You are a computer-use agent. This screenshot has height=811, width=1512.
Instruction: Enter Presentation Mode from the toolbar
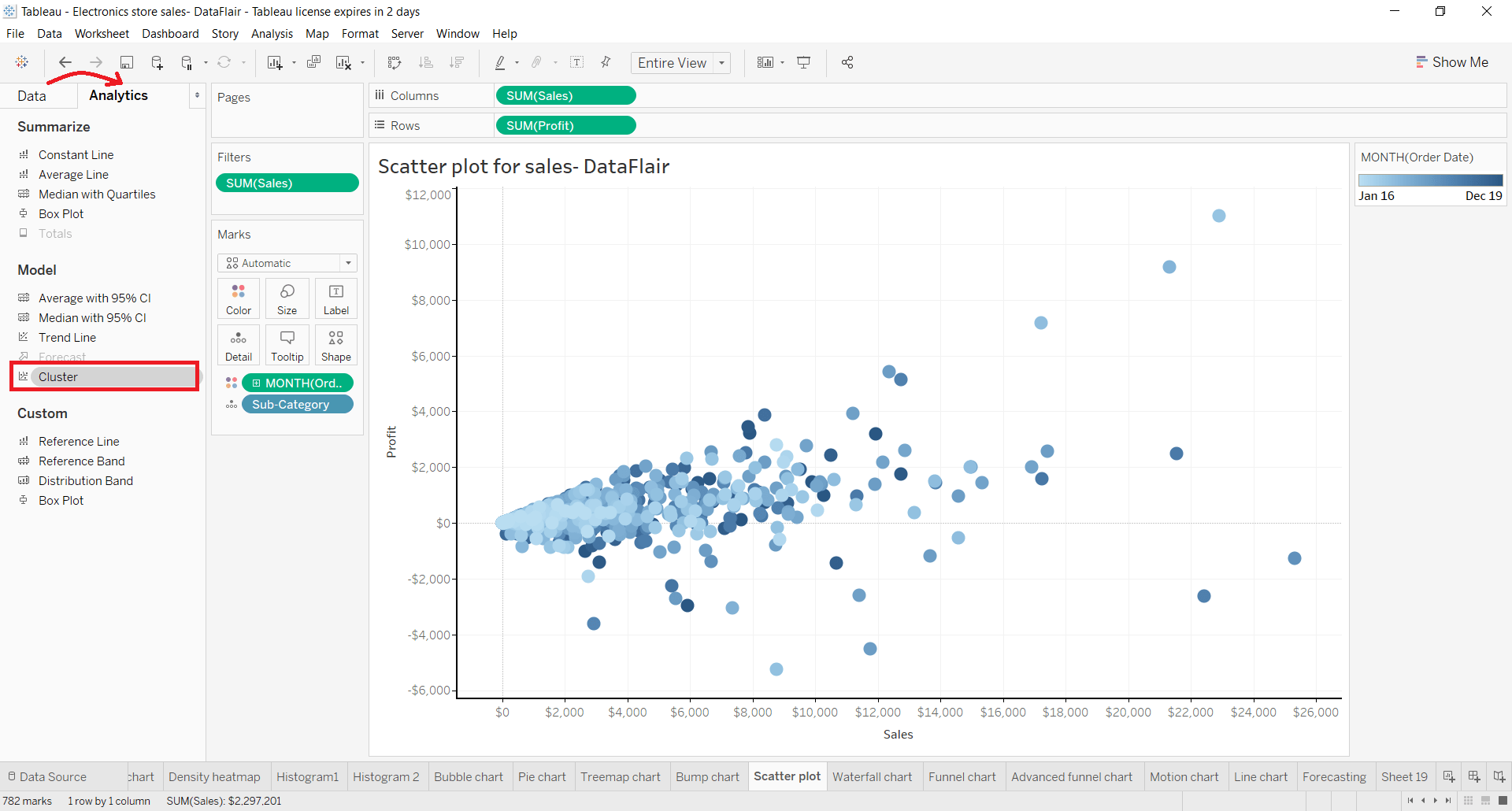(803, 62)
